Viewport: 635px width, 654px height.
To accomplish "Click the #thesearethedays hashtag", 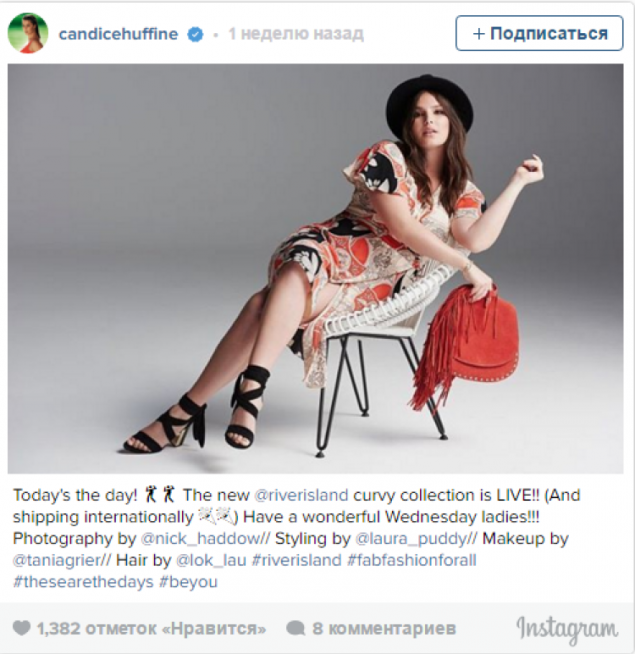I will tap(83, 582).
